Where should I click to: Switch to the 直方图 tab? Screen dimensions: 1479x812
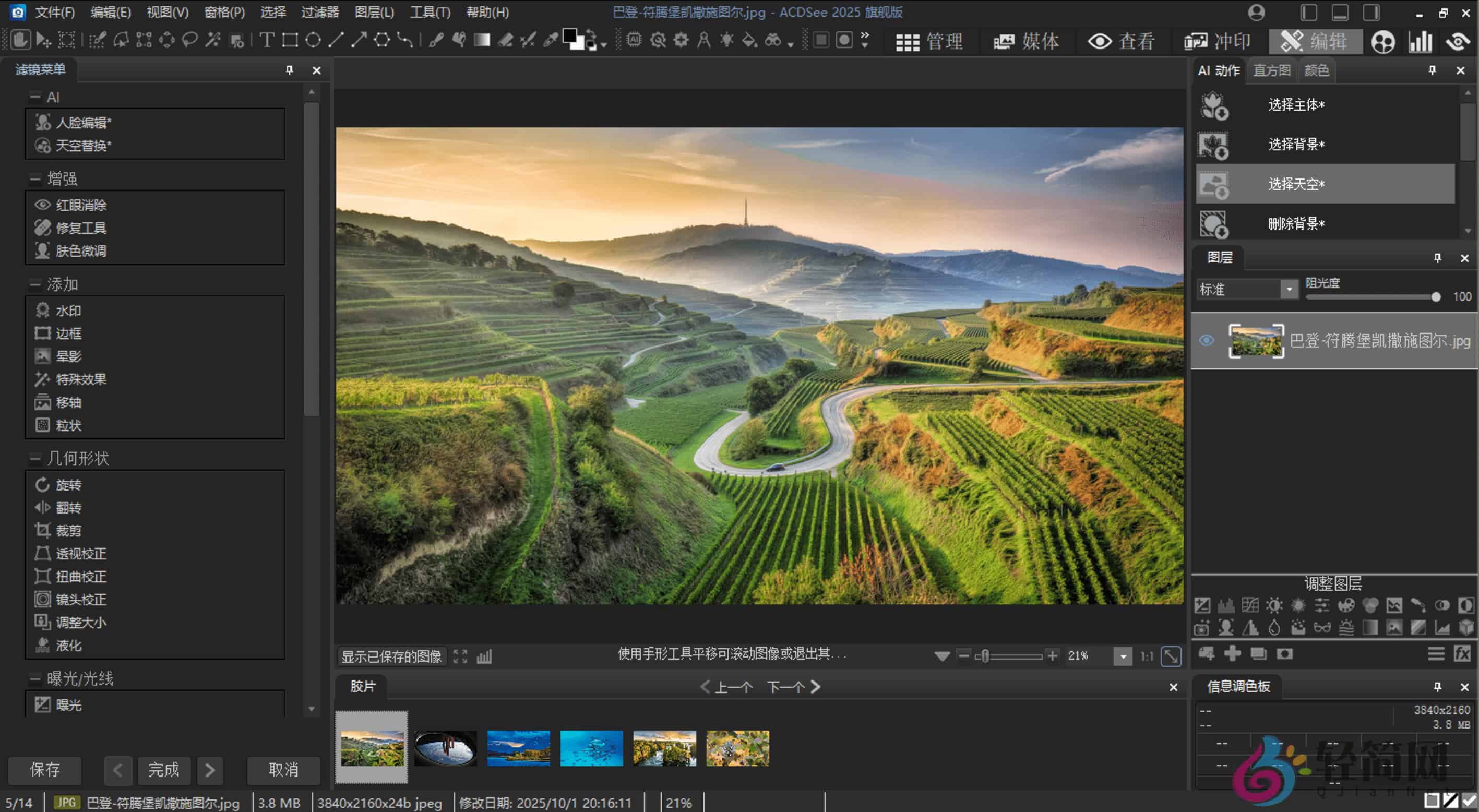click(x=1271, y=69)
